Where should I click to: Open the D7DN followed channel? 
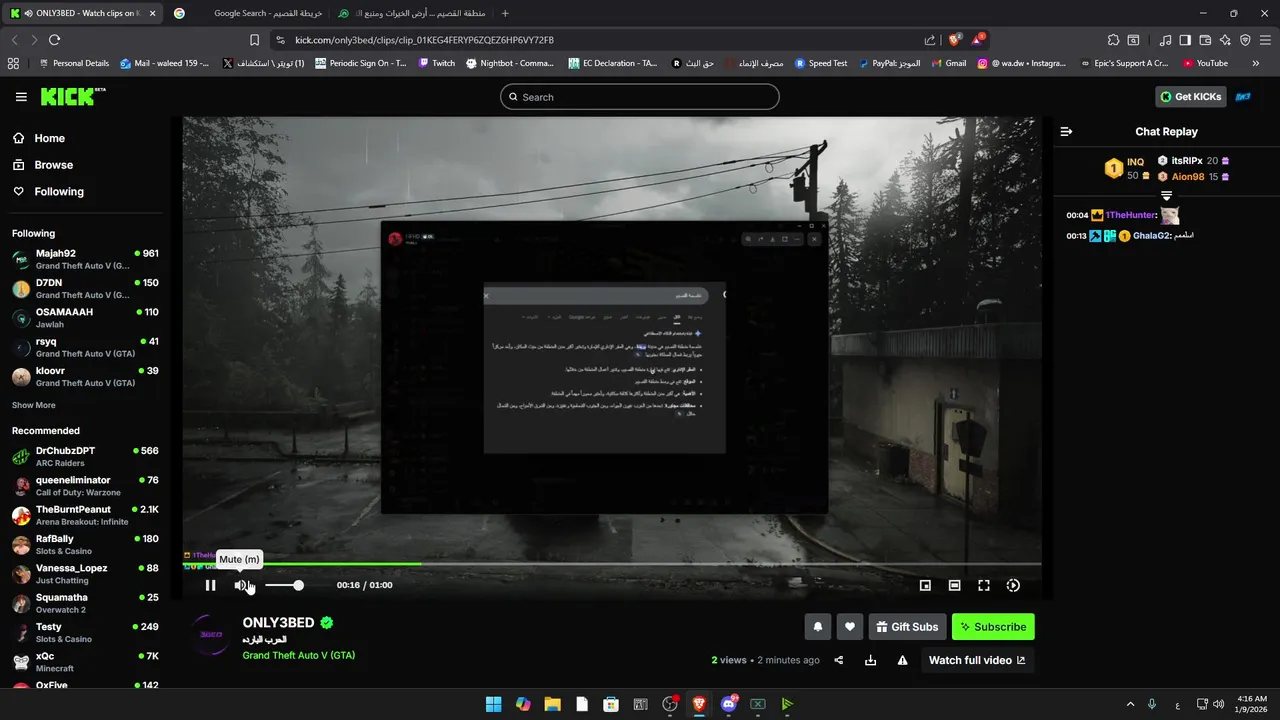(x=85, y=289)
